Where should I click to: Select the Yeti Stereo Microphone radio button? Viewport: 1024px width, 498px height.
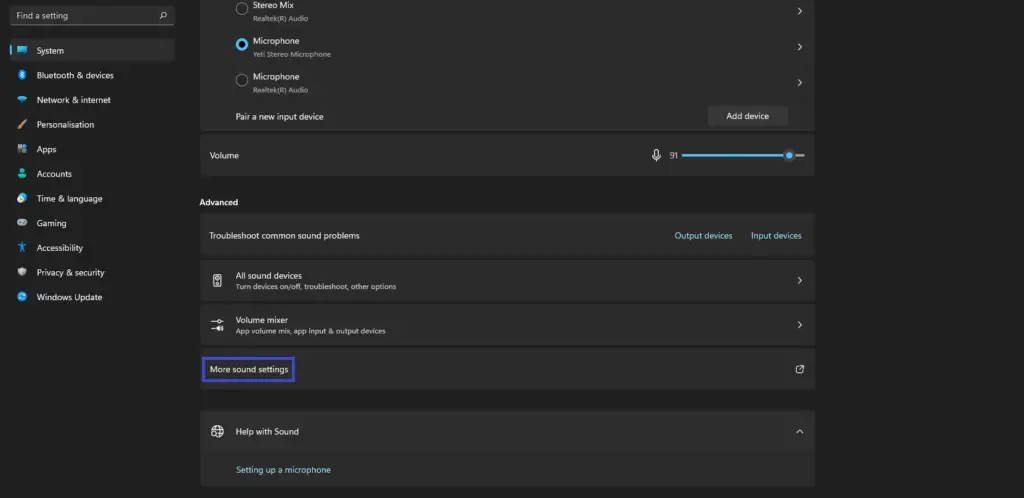click(x=242, y=44)
